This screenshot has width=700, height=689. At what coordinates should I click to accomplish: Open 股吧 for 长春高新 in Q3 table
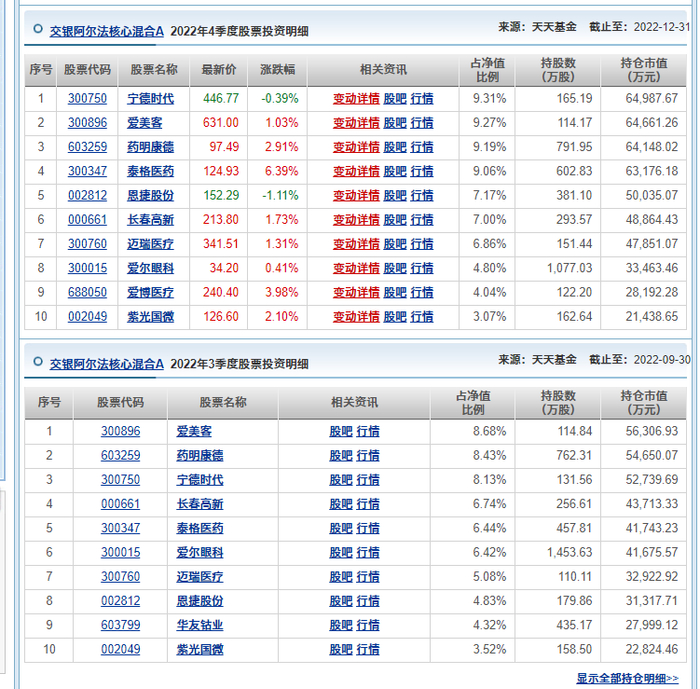pyautogui.click(x=341, y=504)
